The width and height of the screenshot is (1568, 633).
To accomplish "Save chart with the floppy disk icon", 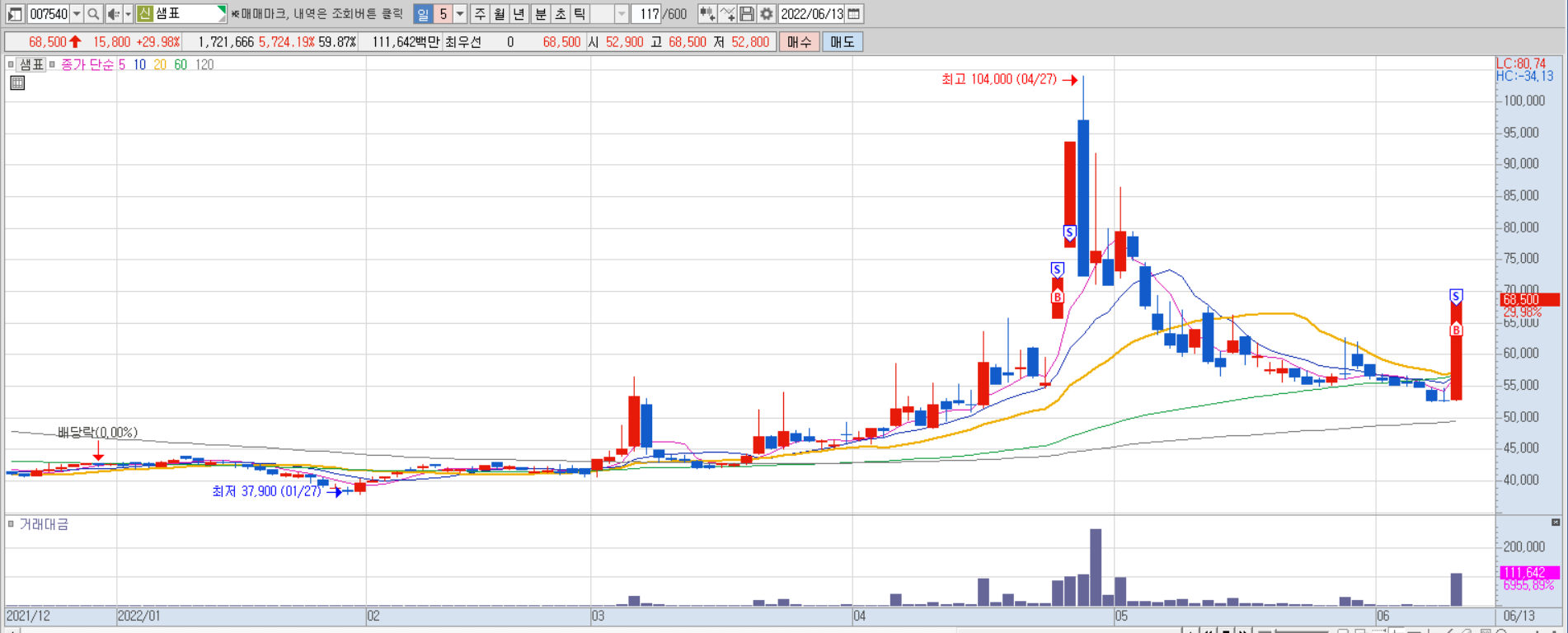I will click(746, 14).
